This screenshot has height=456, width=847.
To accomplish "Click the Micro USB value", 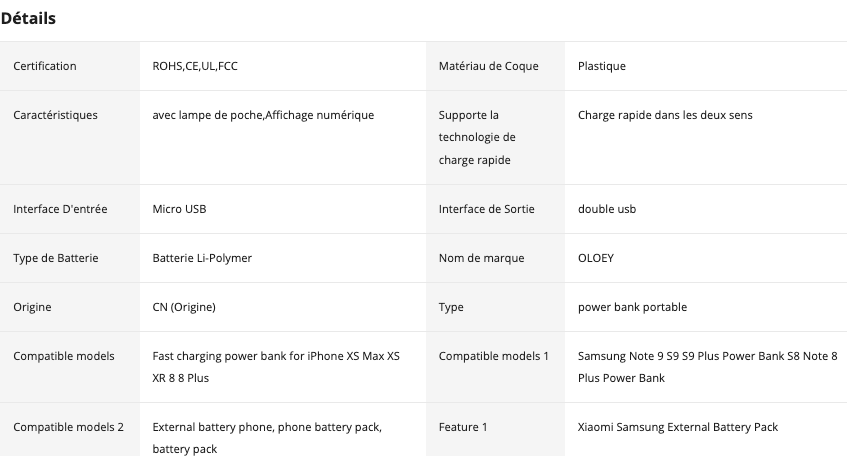I will coord(179,209).
